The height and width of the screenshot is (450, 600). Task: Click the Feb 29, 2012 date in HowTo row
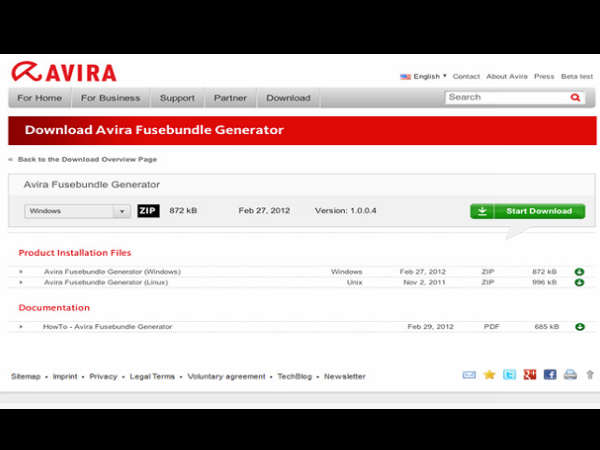click(x=430, y=327)
